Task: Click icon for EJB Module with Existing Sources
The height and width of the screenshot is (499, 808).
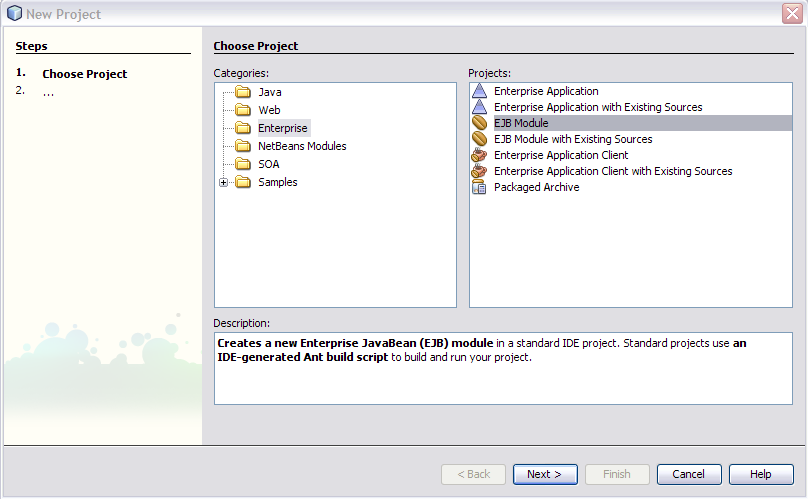Action: [x=479, y=139]
